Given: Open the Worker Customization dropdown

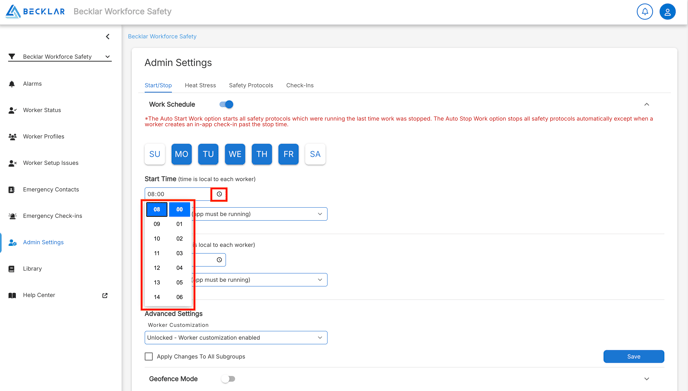Looking at the screenshot, I should [x=236, y=337].
